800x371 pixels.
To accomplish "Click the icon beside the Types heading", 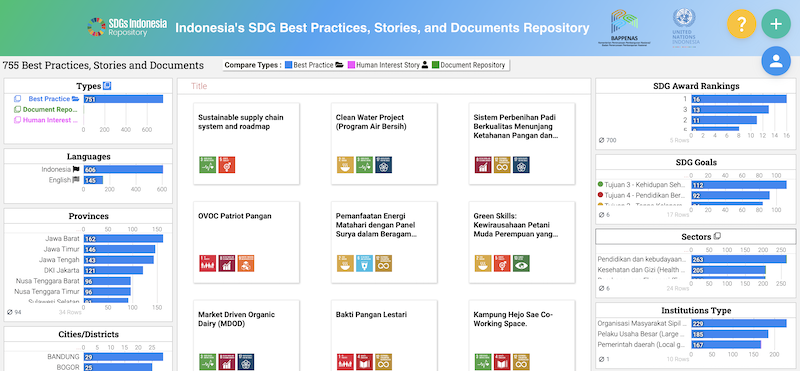I will pos(107,86).
